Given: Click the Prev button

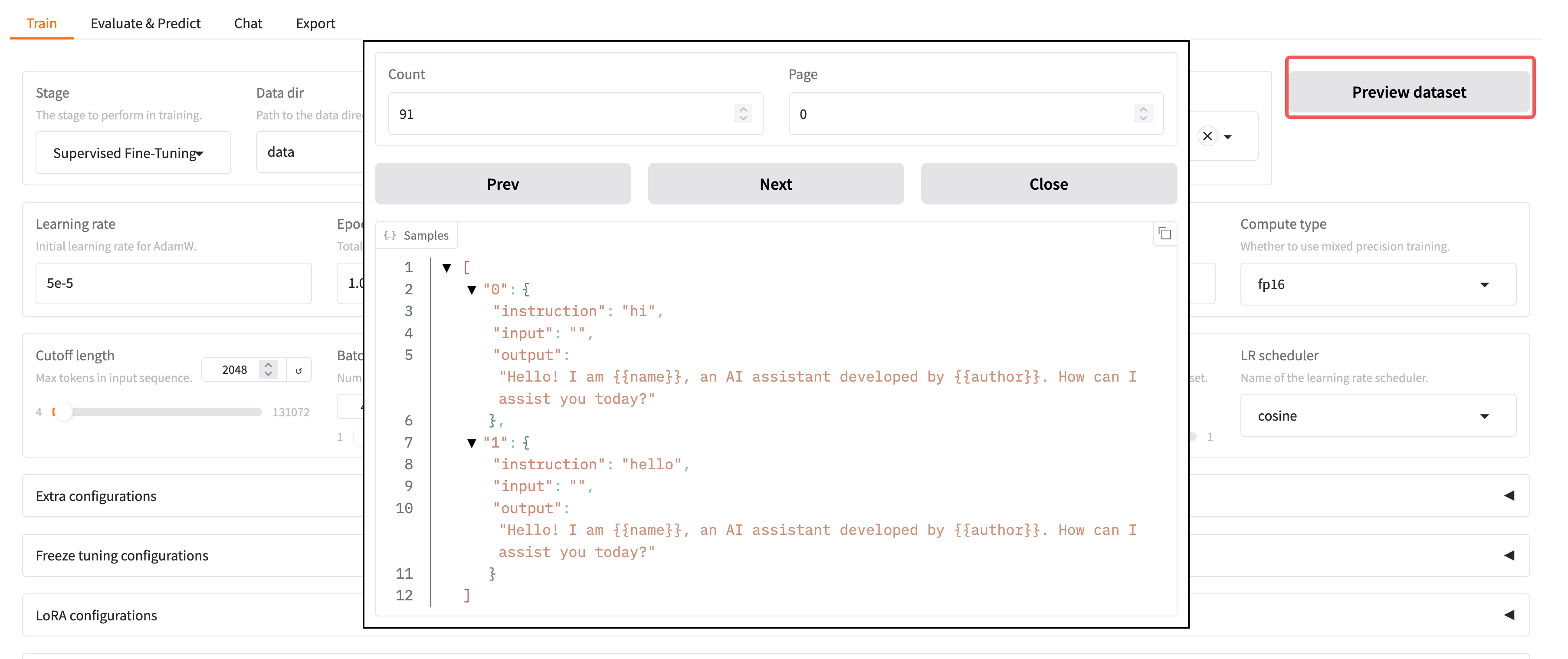Looking at the screenshot, I should [503, 184].
